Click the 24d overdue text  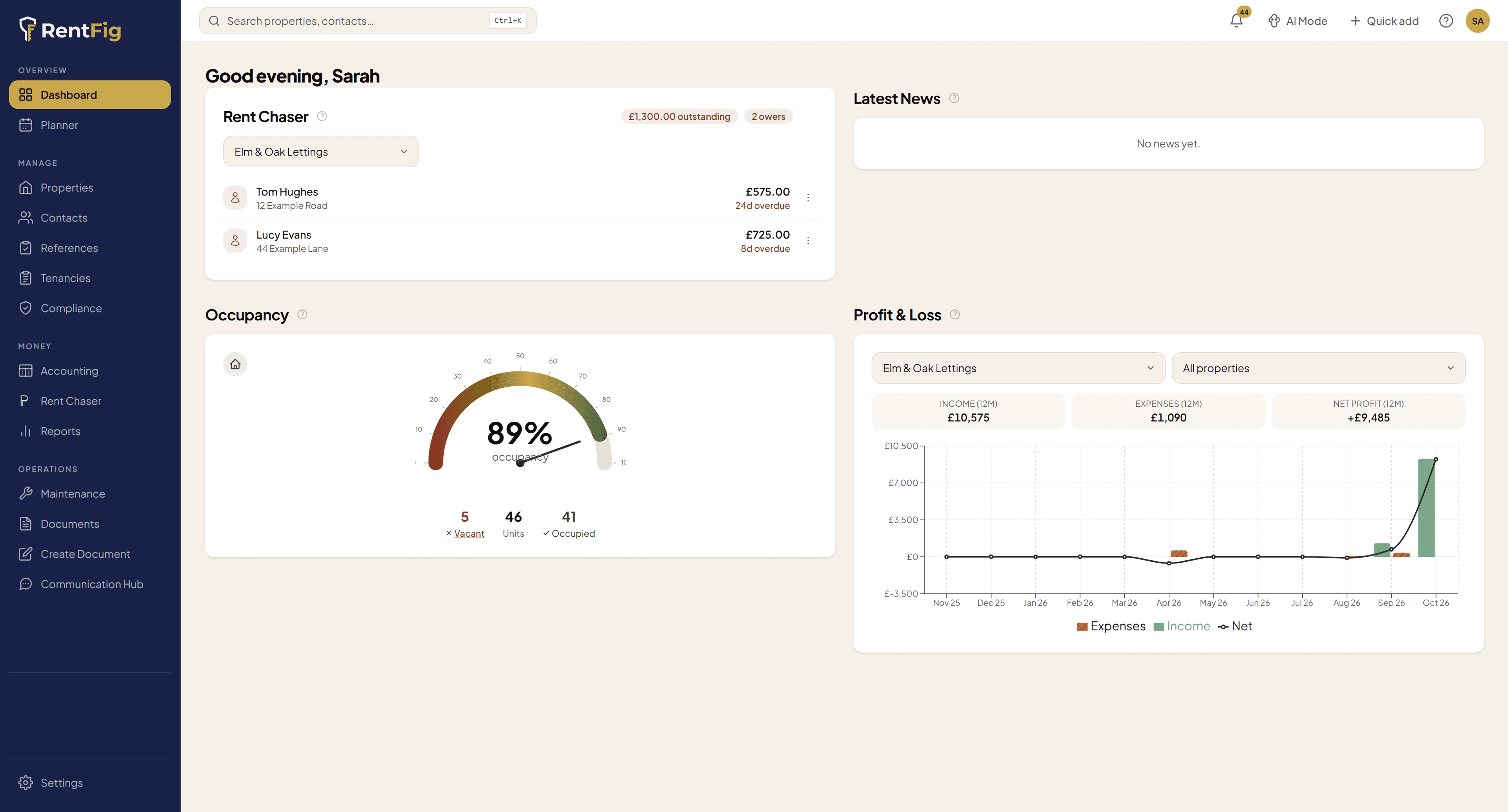(x=762, y=205)
